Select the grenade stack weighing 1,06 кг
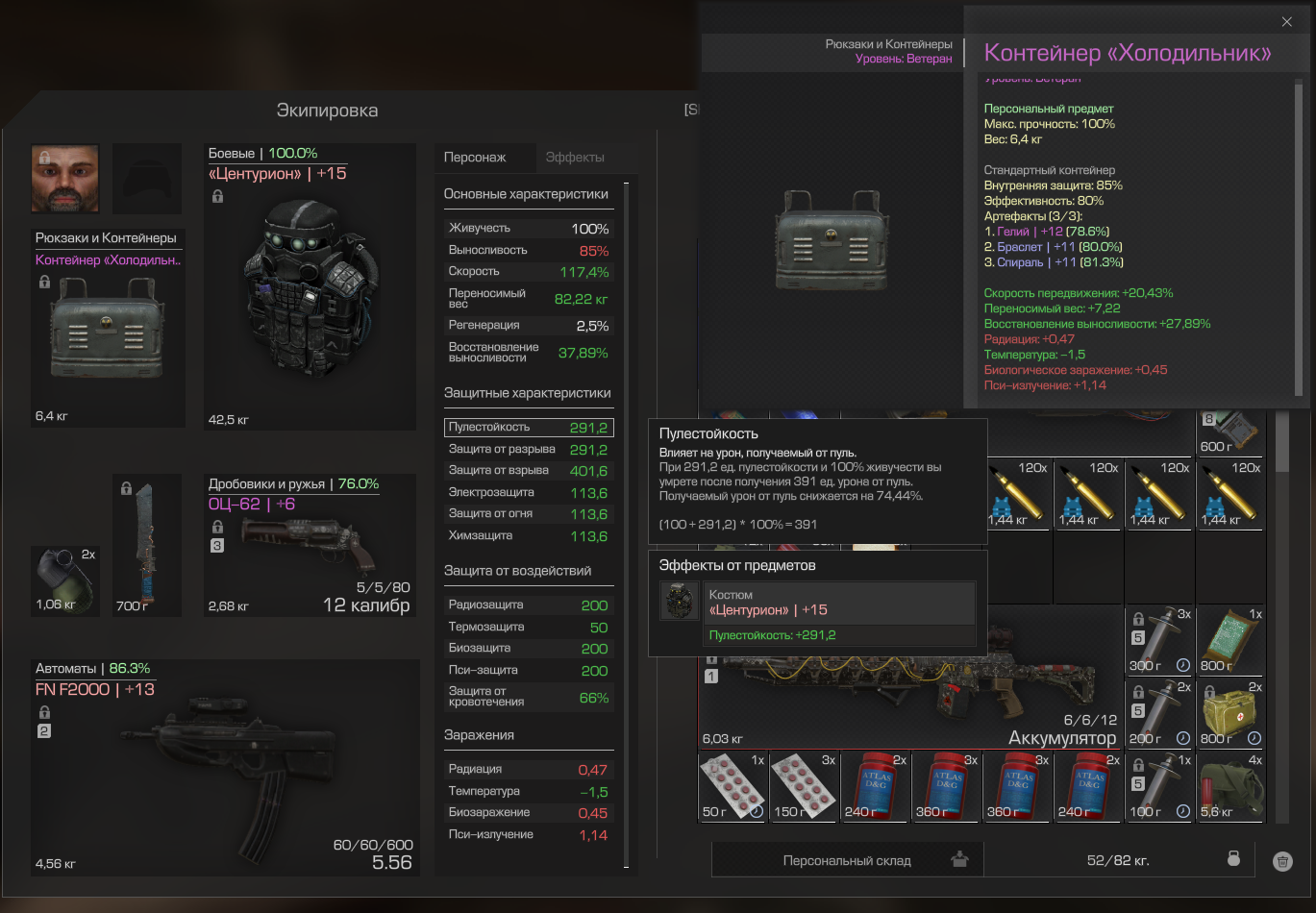The image size is (1316, 913). [65, 581]
